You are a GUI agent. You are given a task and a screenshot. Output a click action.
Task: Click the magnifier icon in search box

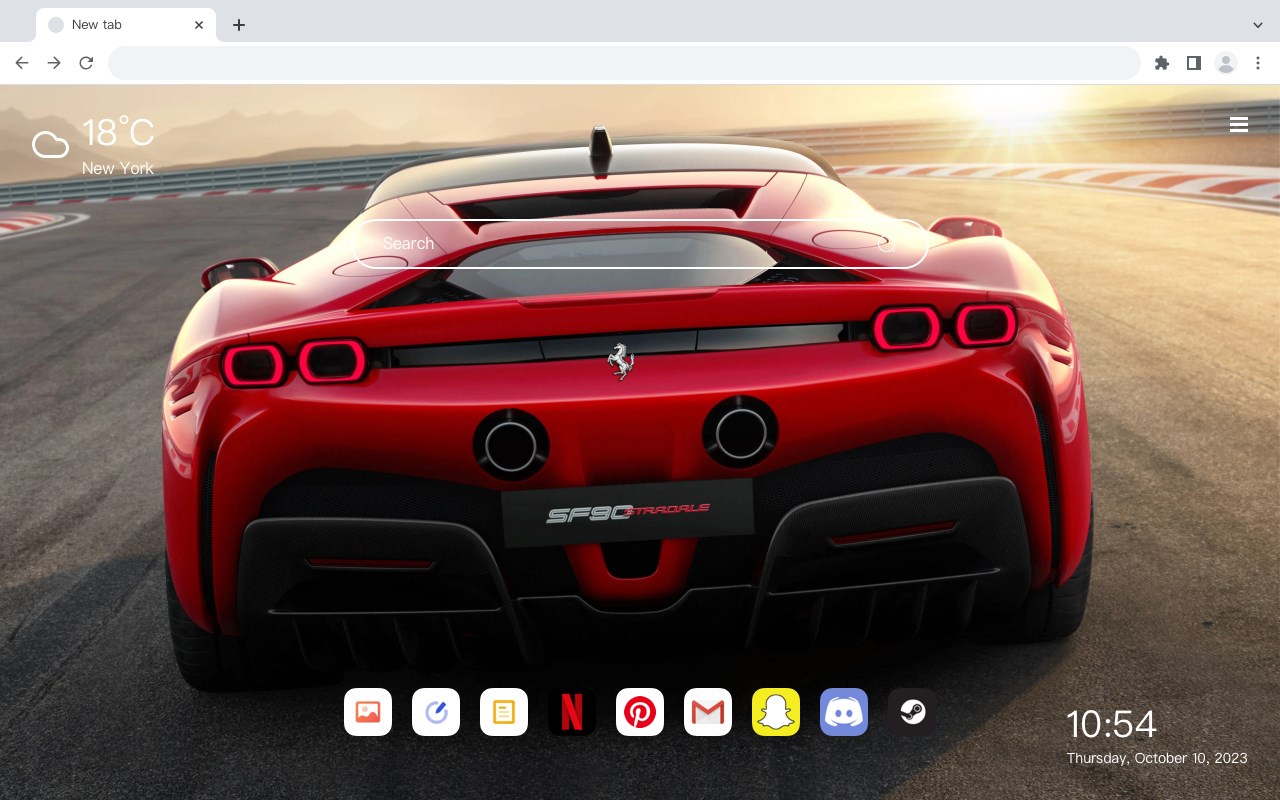coord(886,244)
